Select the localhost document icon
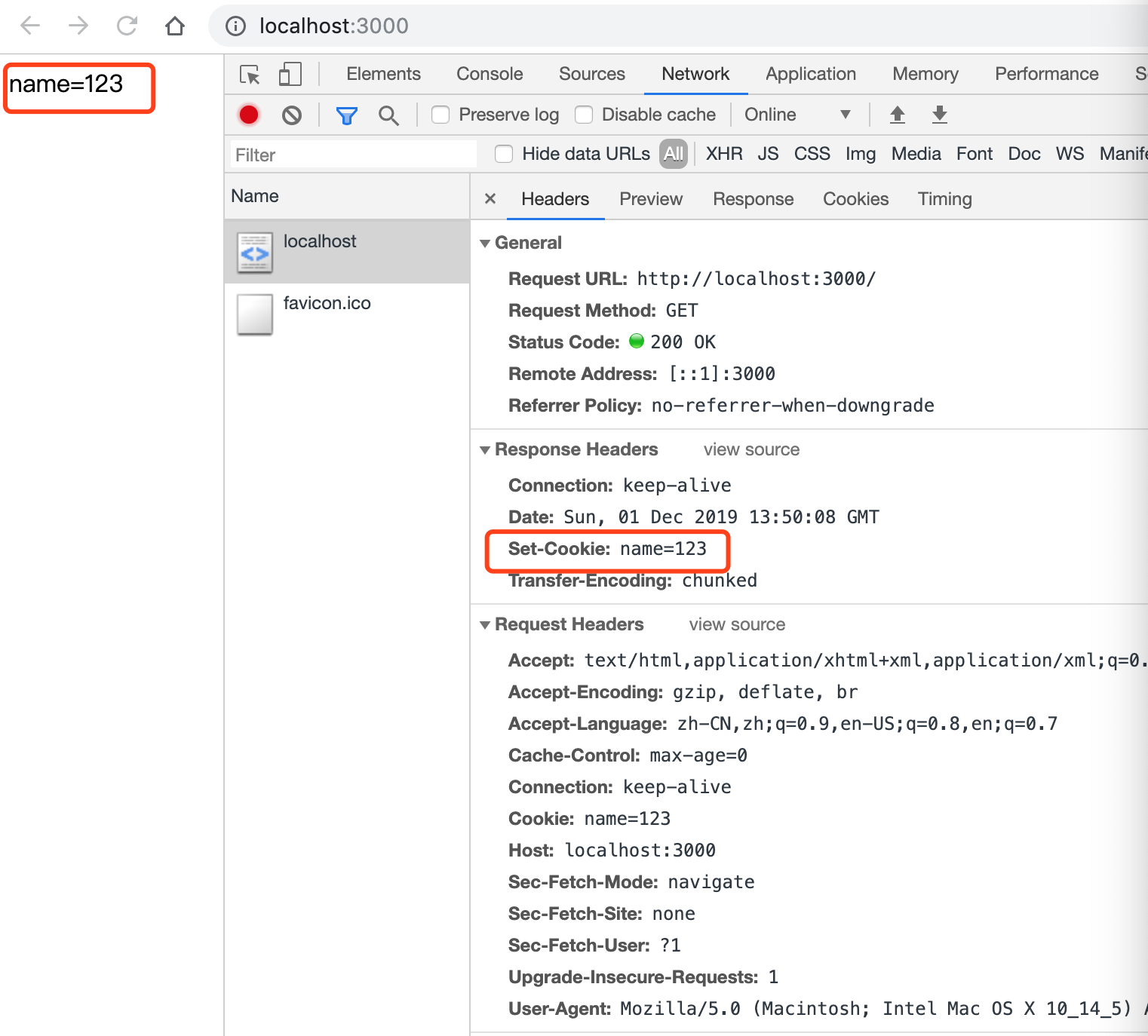The height and width of the screenshot is (1036, 1148). (255, 252)
